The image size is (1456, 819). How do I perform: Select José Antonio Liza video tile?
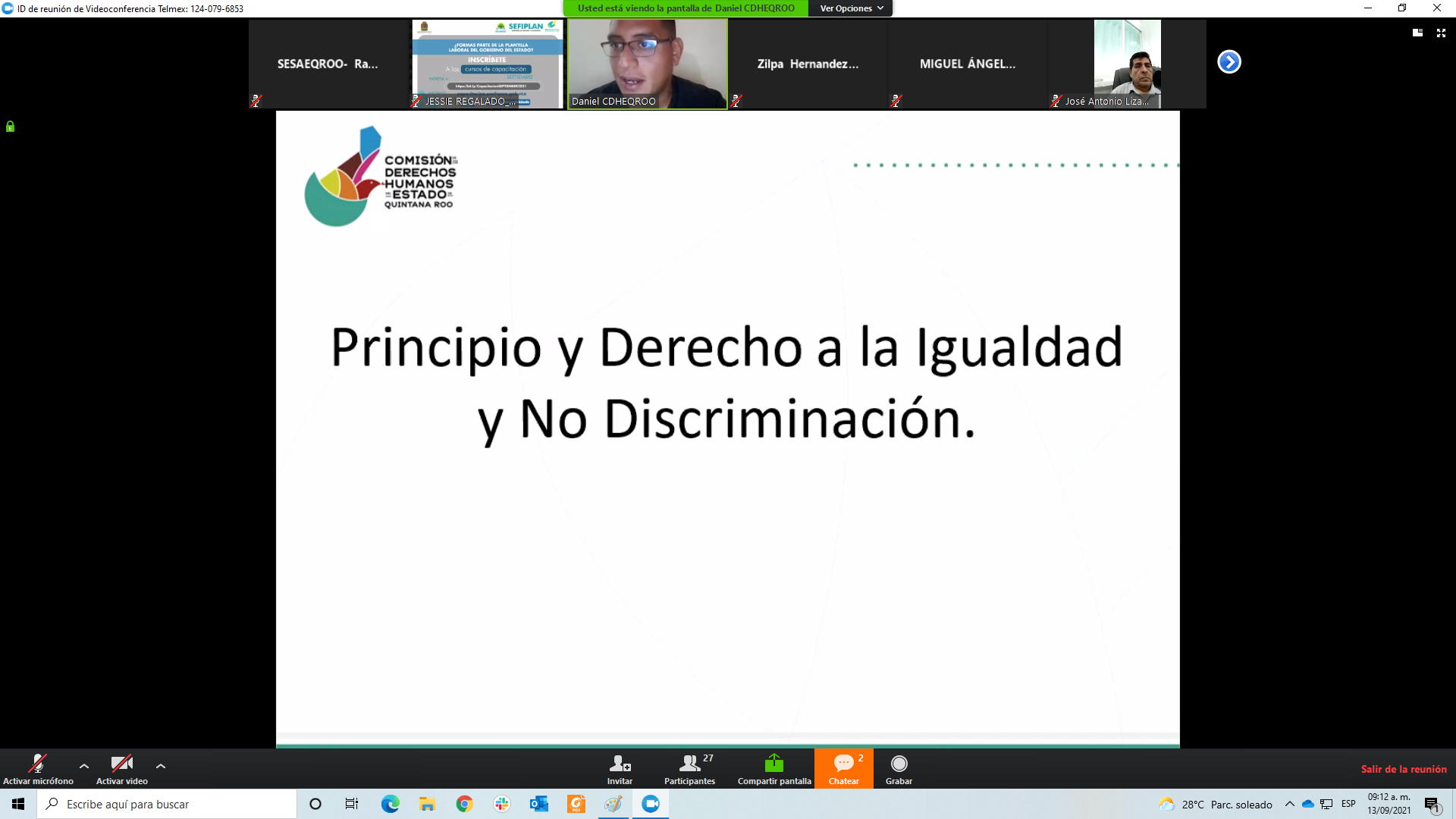1128,64
